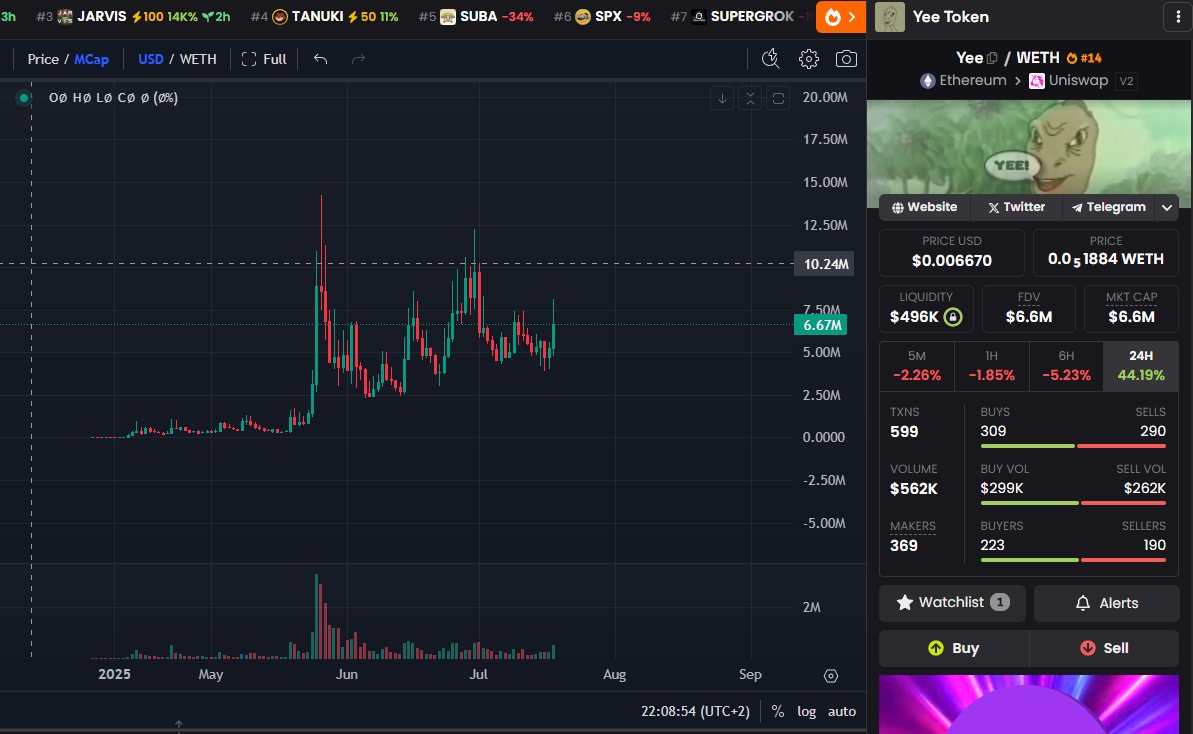Open the three-dot menu beside Yee Token
This screenshot has height=734, width=1193.
(x=1178, y=17)
